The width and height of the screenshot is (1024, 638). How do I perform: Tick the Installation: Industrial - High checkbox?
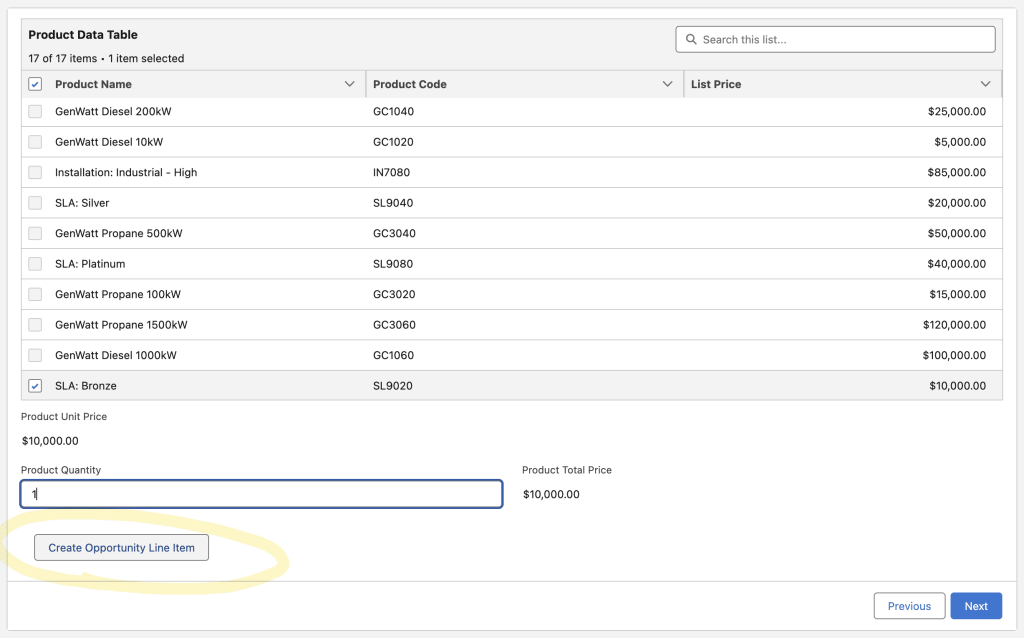coord(35,173)
